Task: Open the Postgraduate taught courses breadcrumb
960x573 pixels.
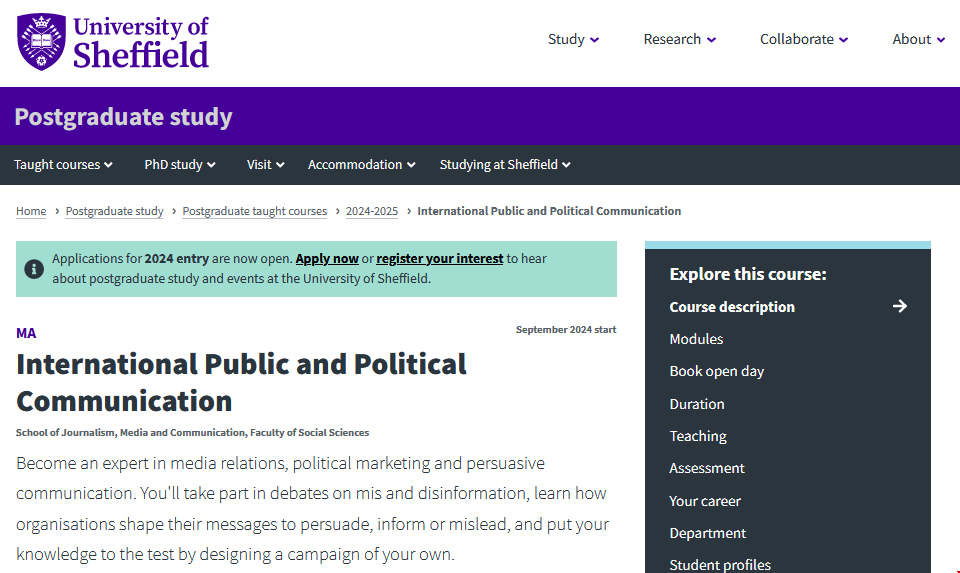Action: pyautogui.click(x=254, y=211)
